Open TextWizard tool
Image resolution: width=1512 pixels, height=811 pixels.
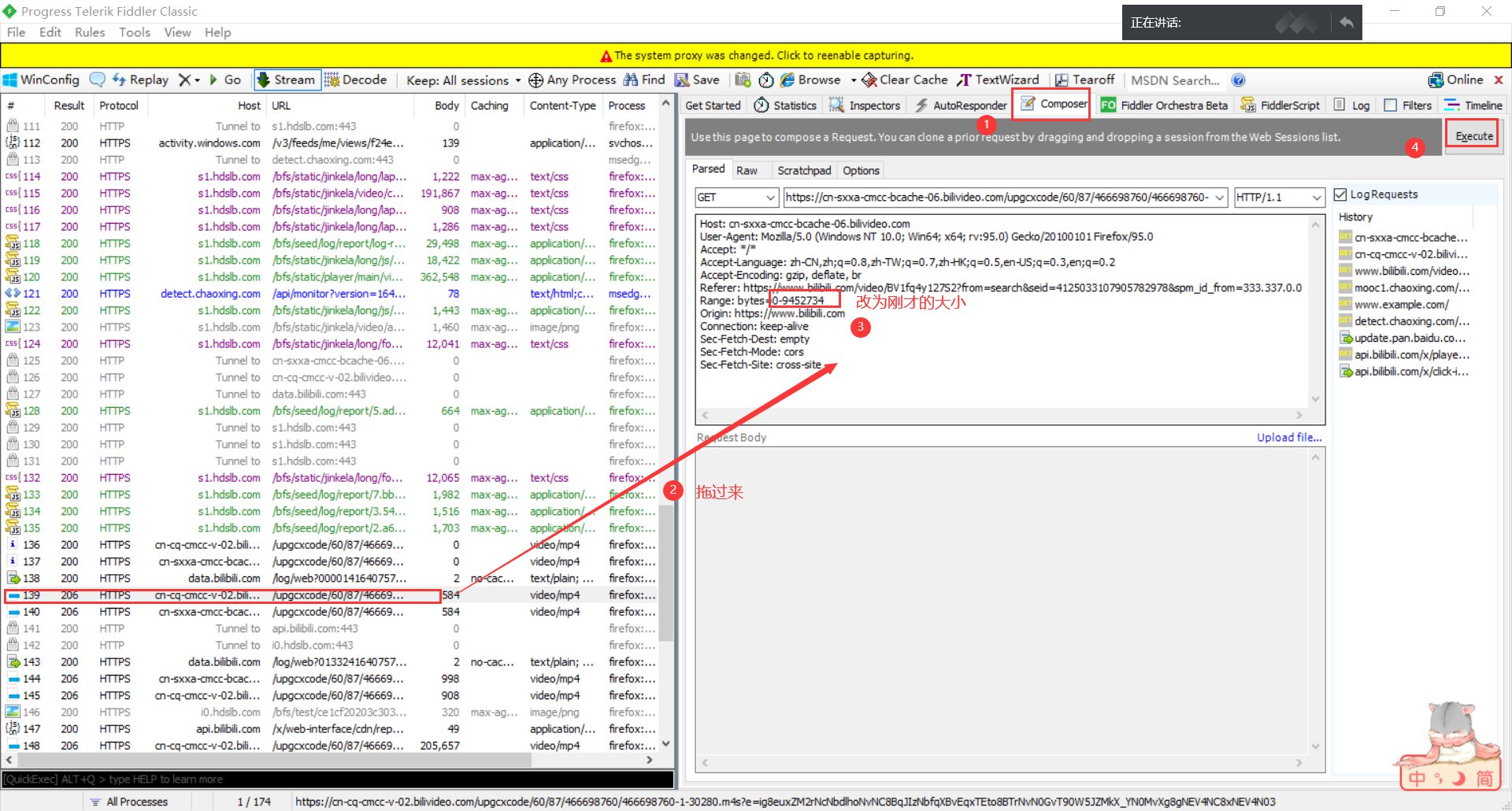pyautogui.click(x=998, y=80)
